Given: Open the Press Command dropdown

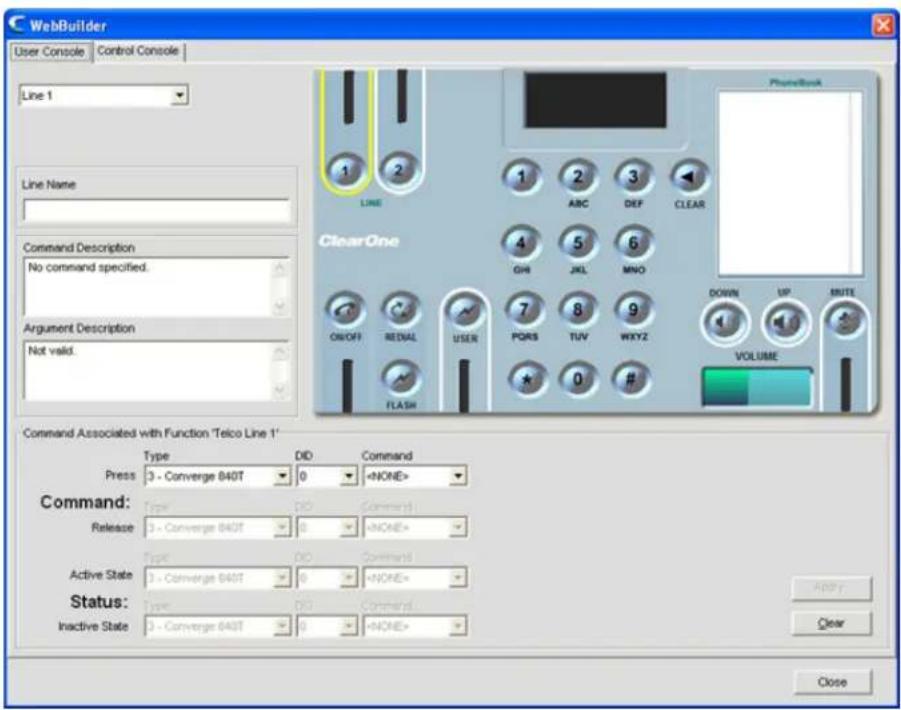Looking at the screenshot, I should pyautogui.click(x=458, y=476).
